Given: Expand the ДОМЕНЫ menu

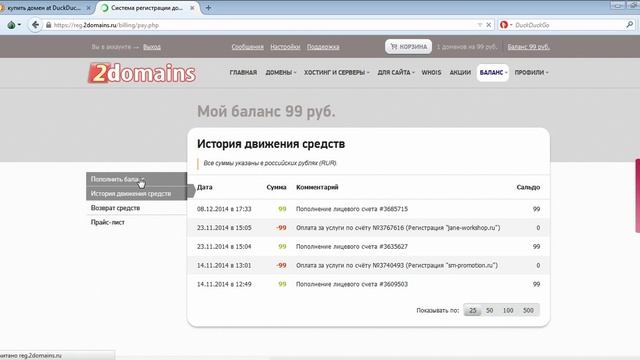Looking at the screenshot, I should (x=281, y=73).
